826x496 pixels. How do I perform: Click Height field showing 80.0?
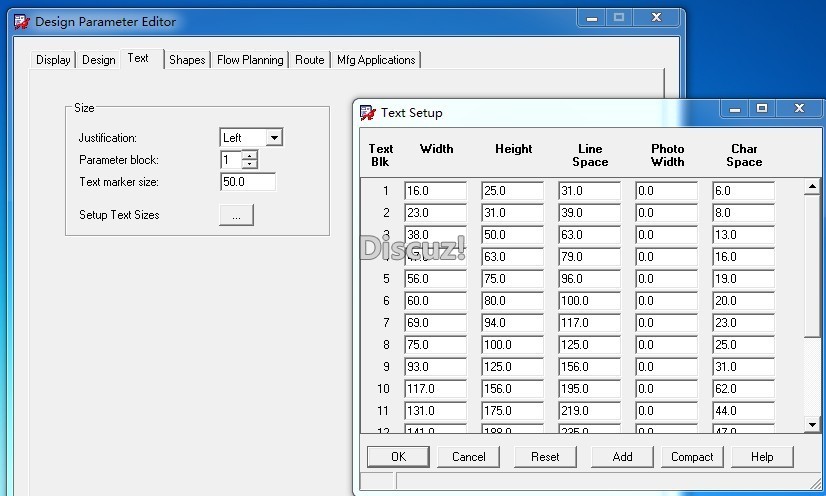512,301
